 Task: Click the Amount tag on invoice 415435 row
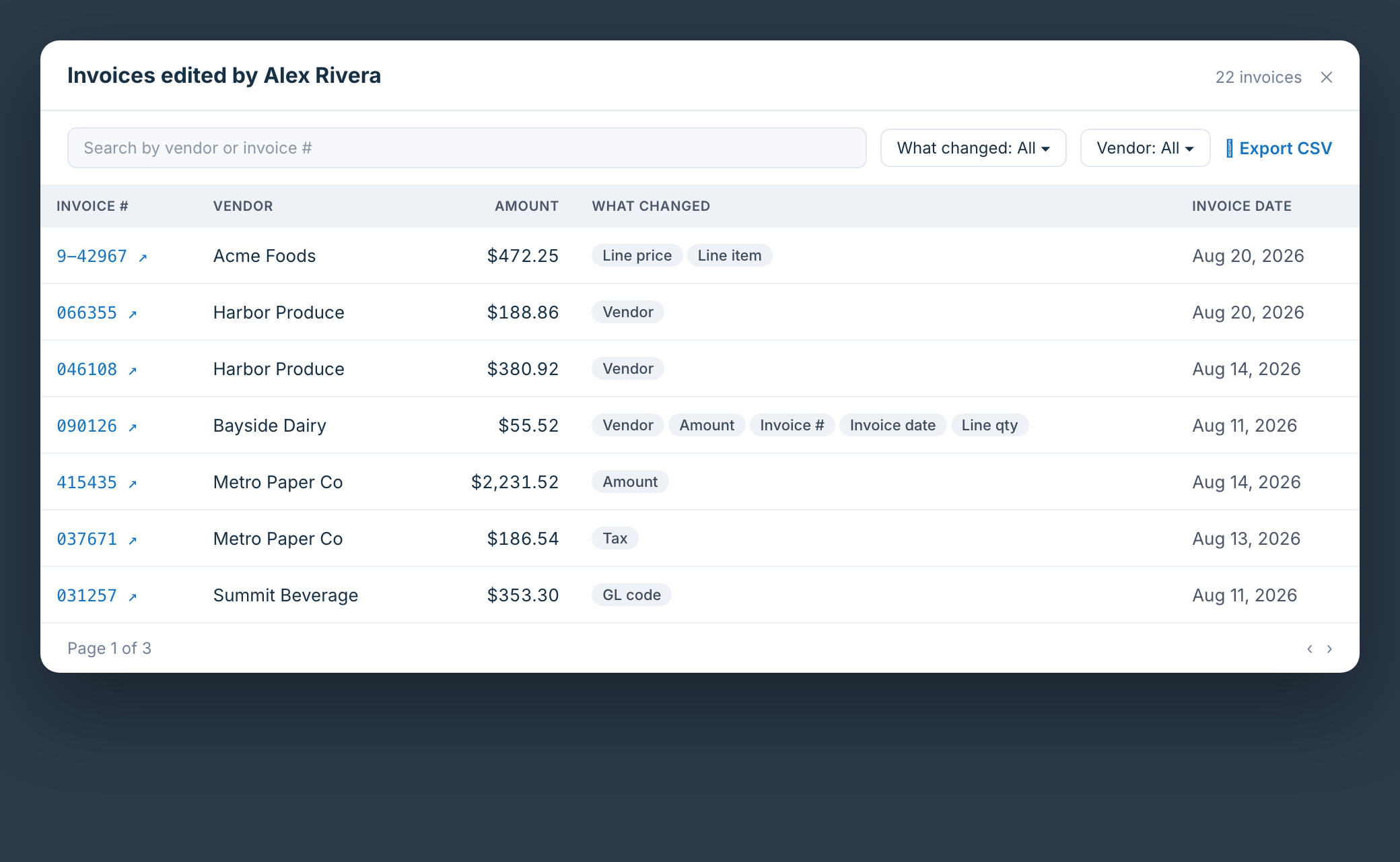pyautogui.click(x=630, y=482)
